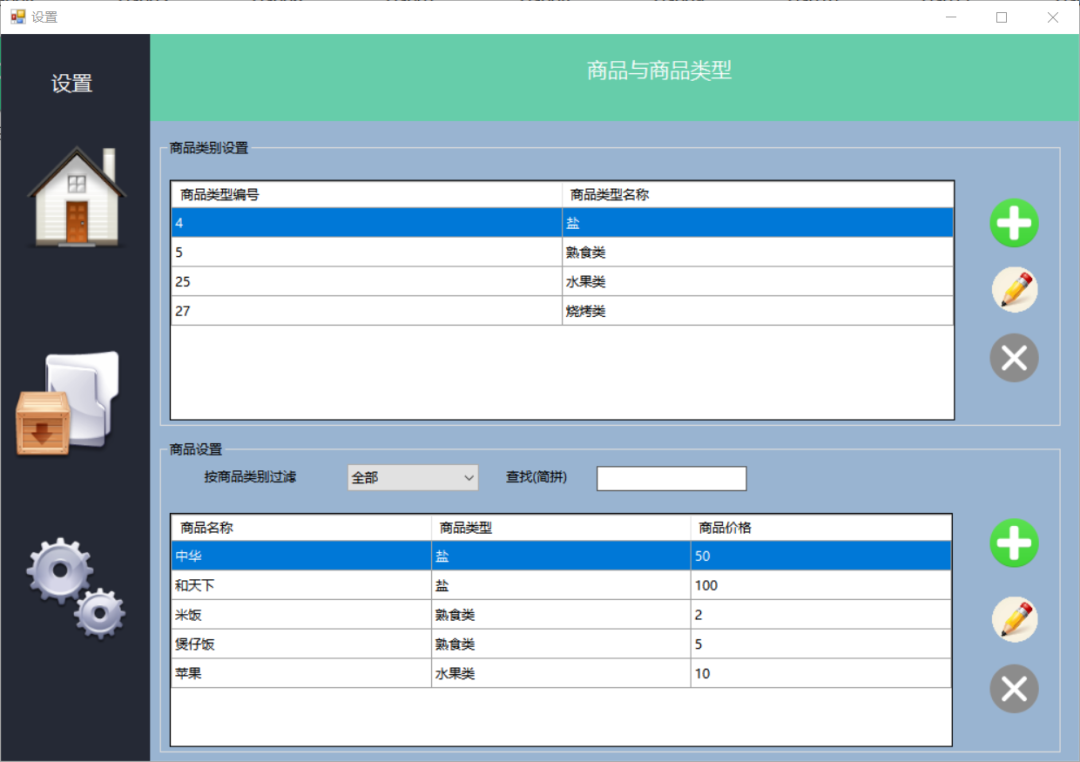
Task: Click the 商品类型名称 column header
Action: (x=757, y=195)
